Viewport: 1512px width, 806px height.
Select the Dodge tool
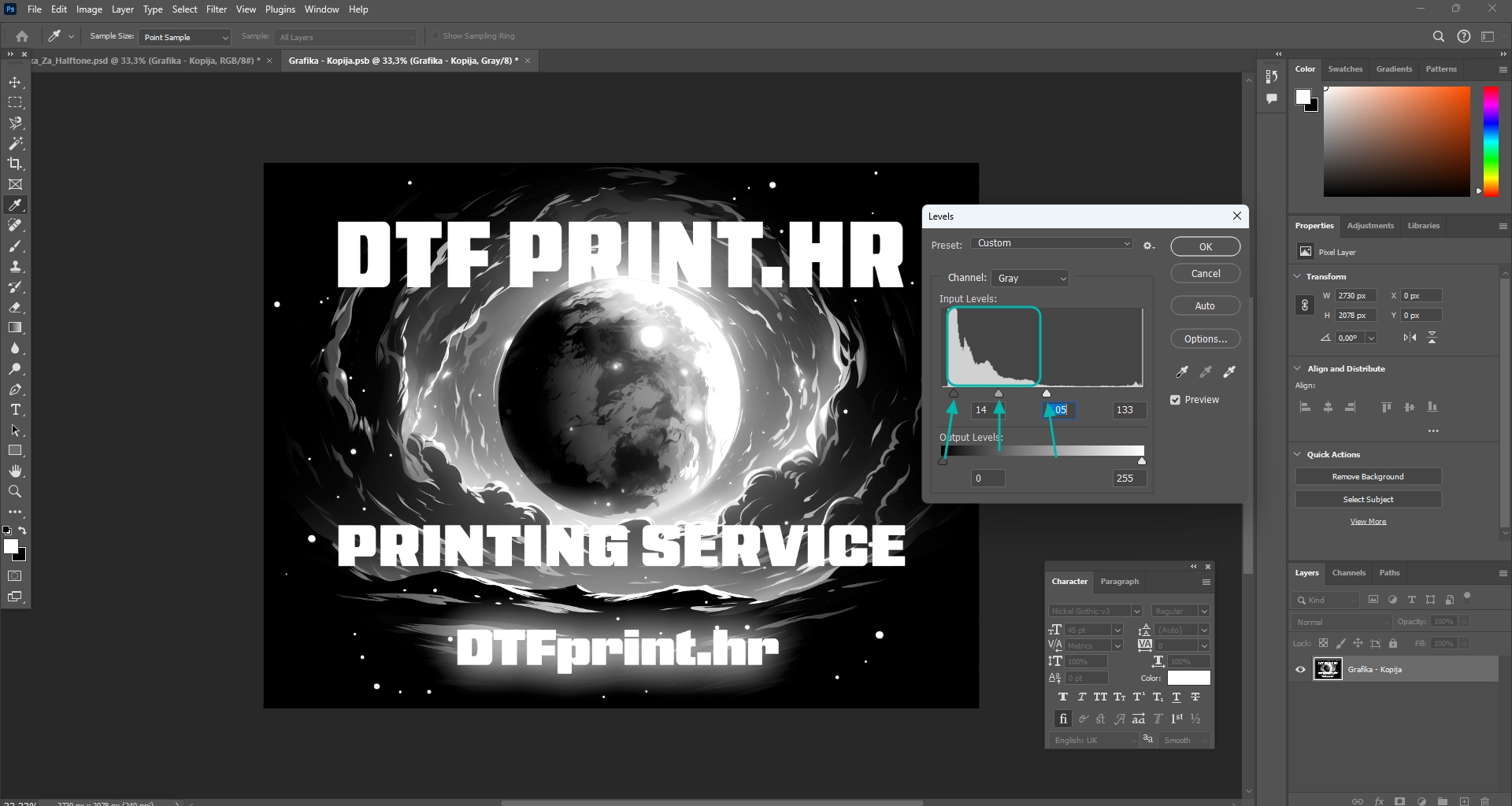pyautogui.click(x=15, y=368)
